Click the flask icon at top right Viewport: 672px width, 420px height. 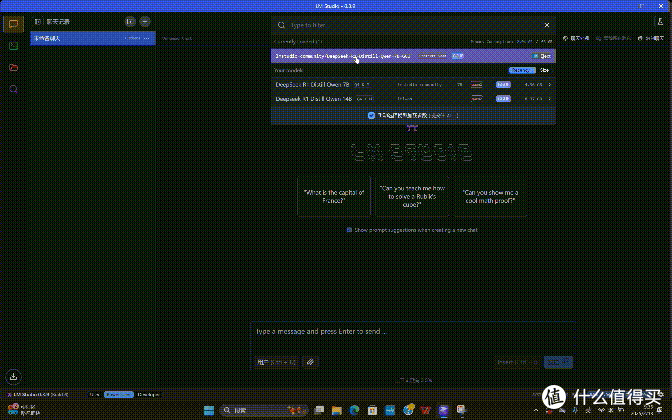tap(660, 21)
